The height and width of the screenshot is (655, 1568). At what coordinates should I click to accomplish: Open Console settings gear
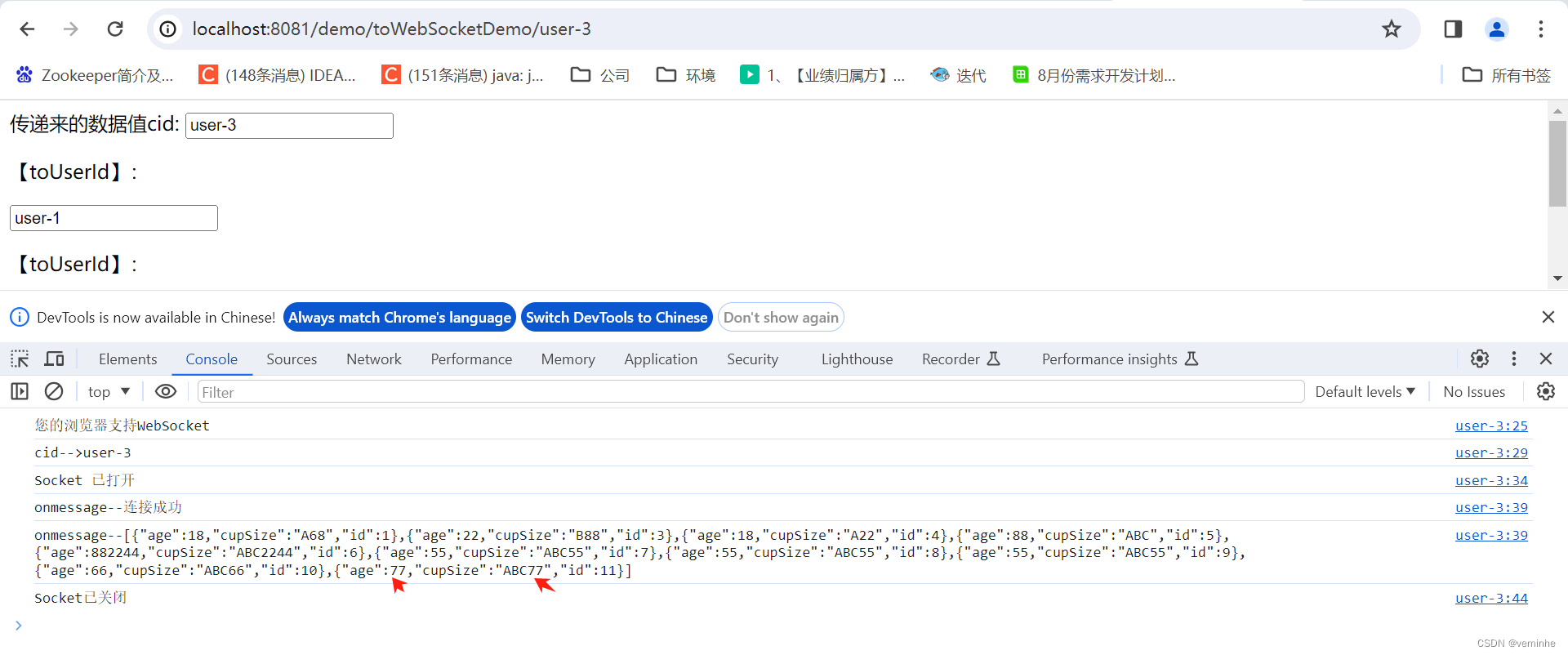coord(1546,392)
